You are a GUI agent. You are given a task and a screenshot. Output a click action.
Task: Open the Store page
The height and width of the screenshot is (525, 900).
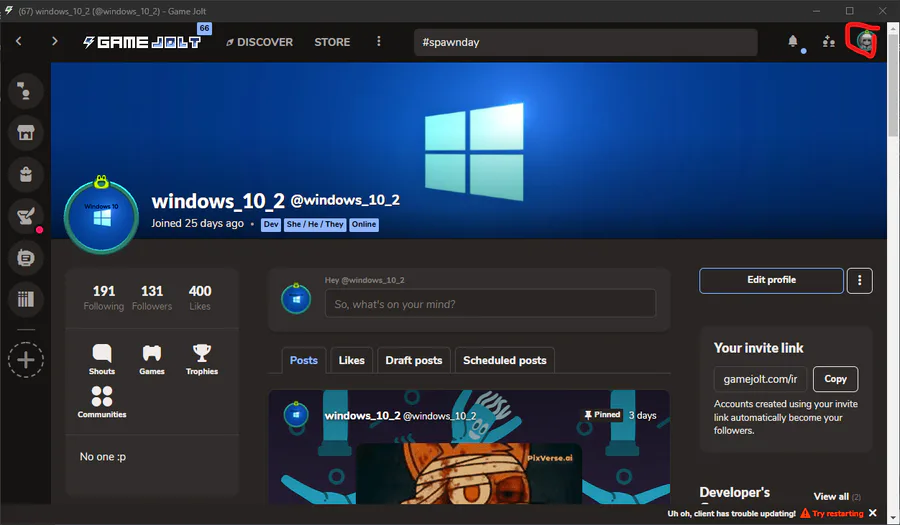coord(332,42)
